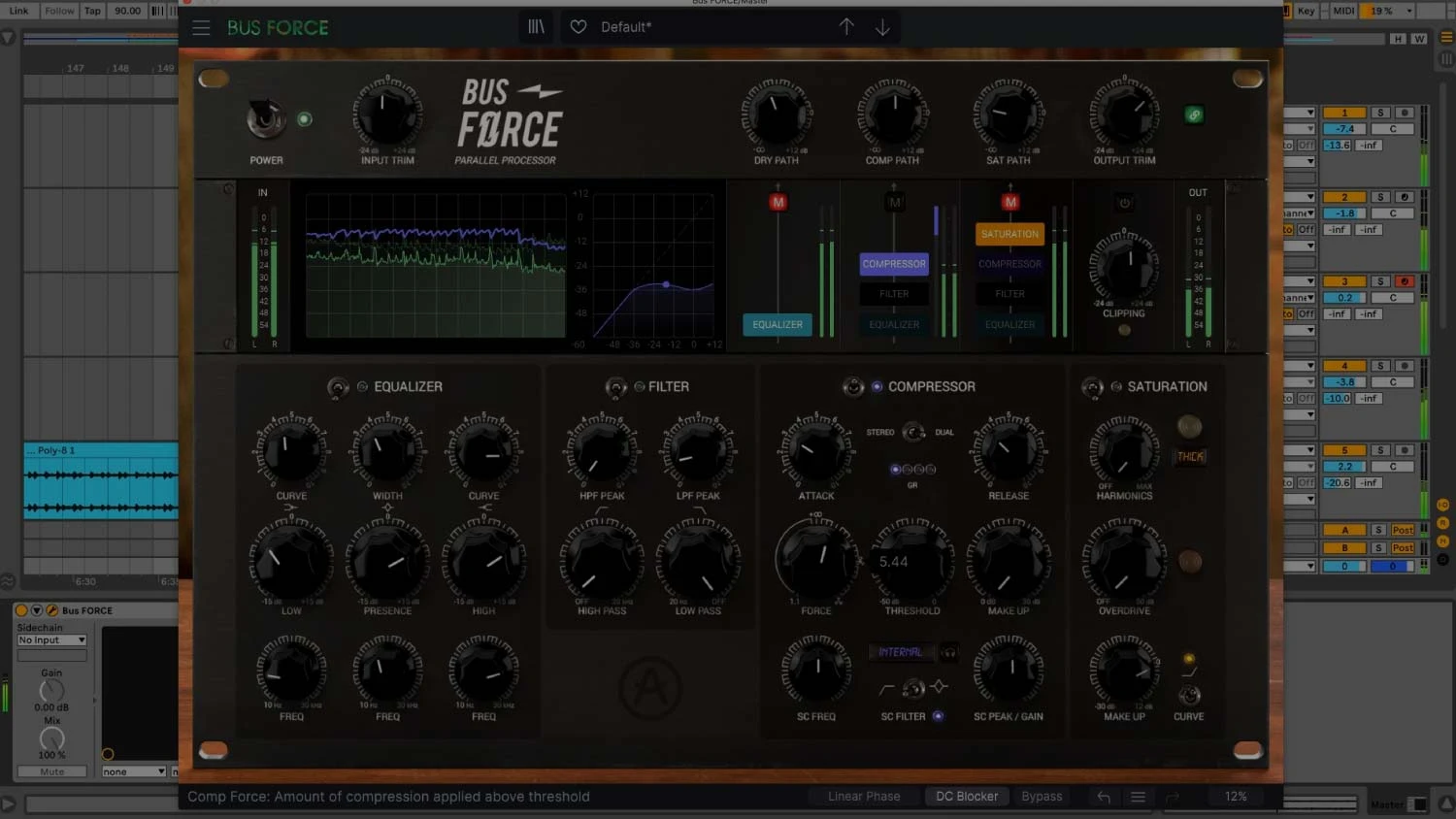Select the Compressor block in Comp Path
Screen dimensions: 1456x819
click(894, 264)
